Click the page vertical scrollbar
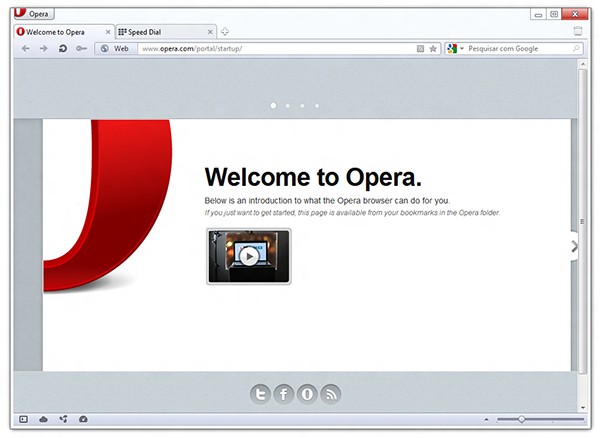This screenshot has height=438, width=600. 582,222
